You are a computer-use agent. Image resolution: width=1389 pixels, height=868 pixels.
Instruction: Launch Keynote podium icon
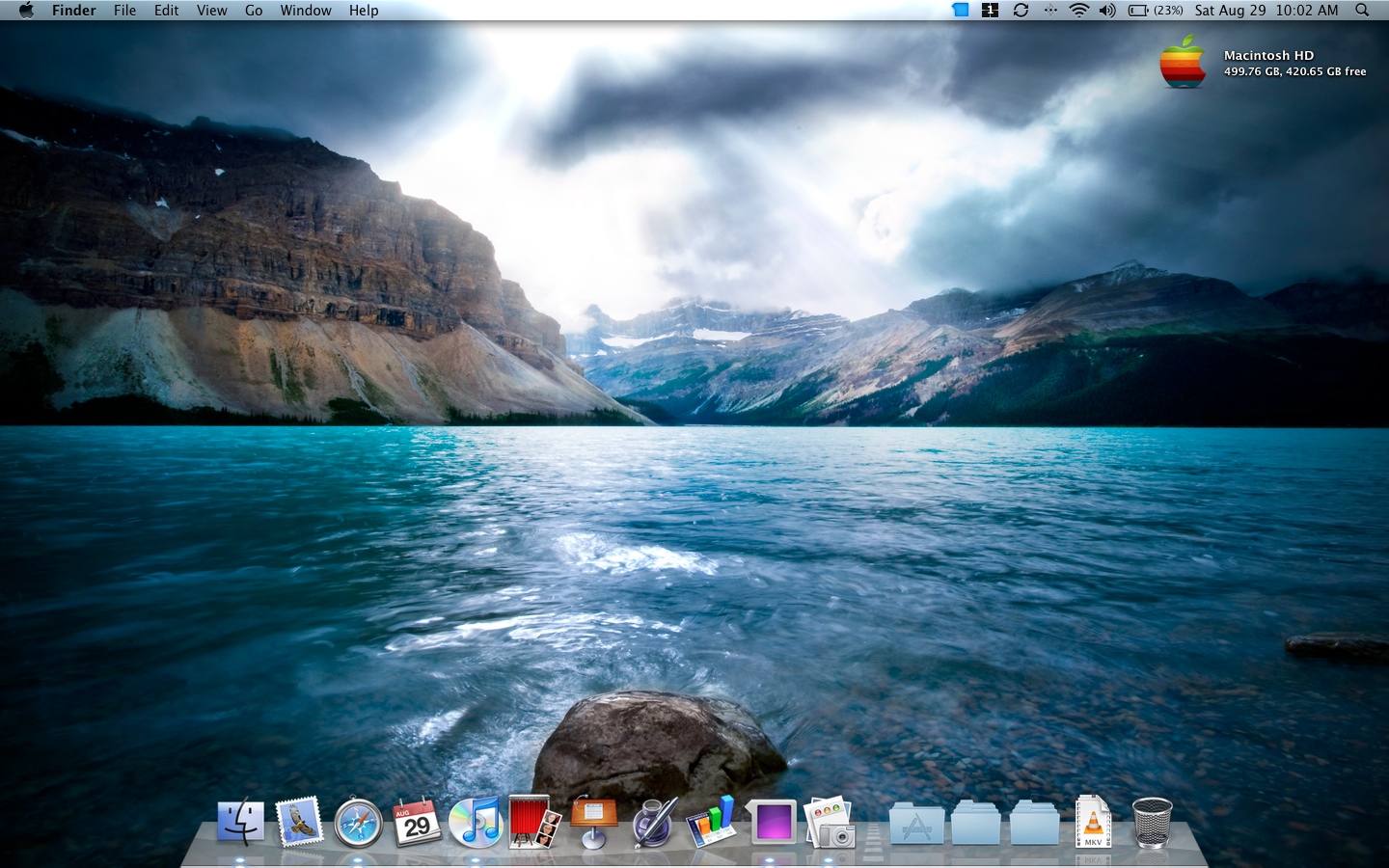(x=594, y=822)
